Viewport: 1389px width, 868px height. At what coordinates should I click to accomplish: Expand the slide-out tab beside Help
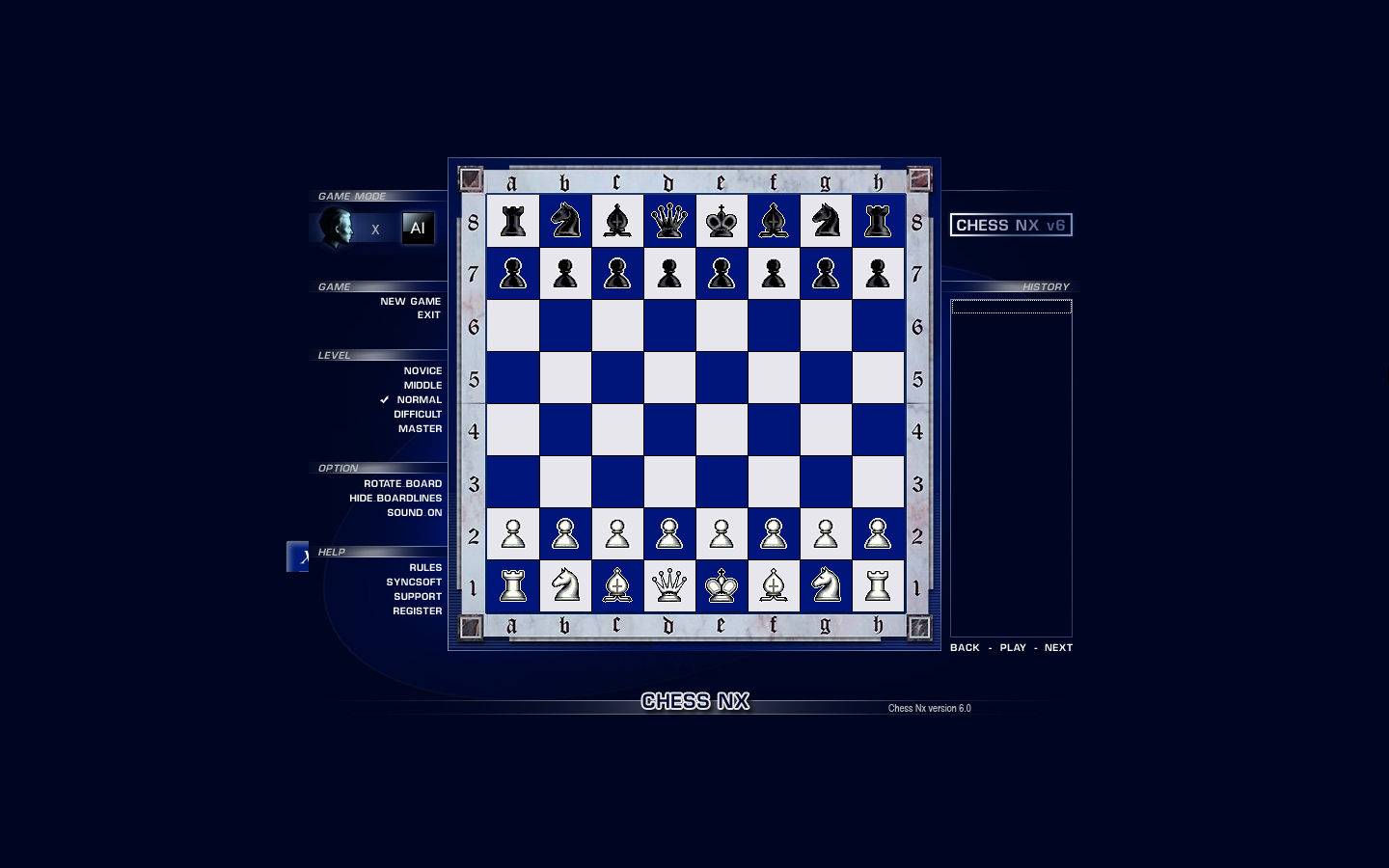point(297,556)
